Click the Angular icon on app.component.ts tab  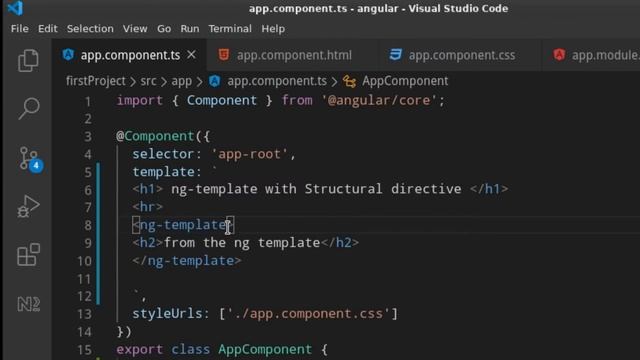(x=68, y=54)
